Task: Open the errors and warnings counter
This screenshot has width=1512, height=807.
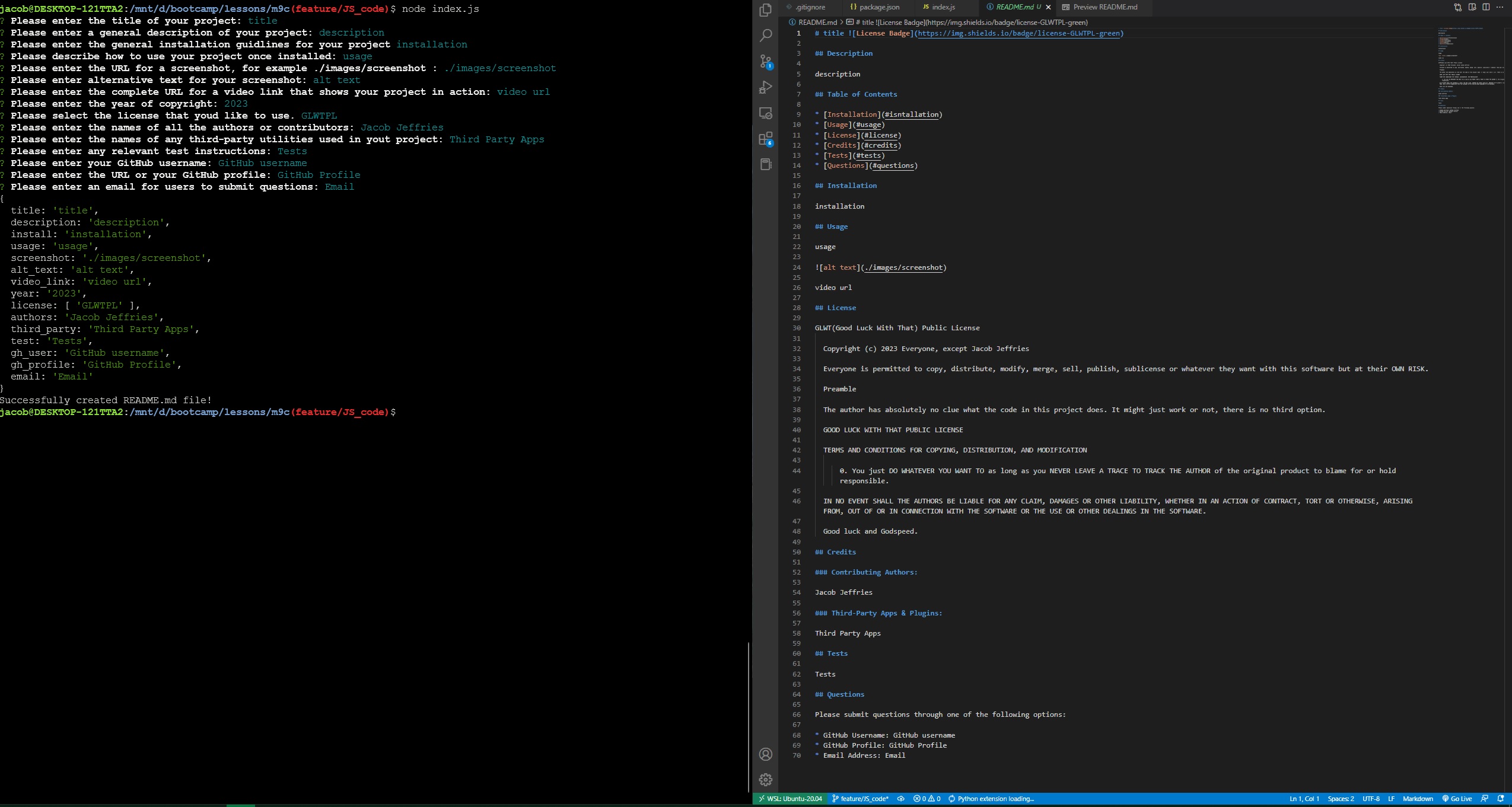Action: click(x=927, y=799)
